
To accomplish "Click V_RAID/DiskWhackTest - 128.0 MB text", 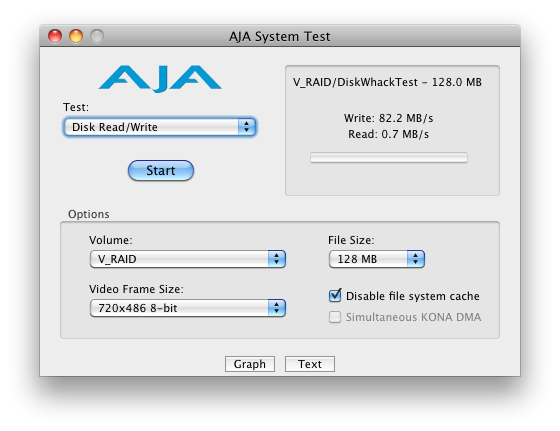I will tap(387, 82).
